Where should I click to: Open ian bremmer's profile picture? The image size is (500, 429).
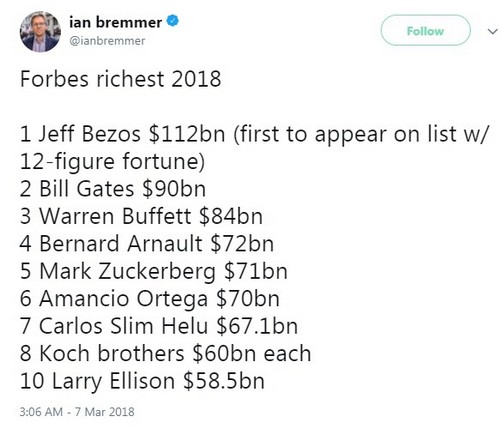(x=40, y=32)
